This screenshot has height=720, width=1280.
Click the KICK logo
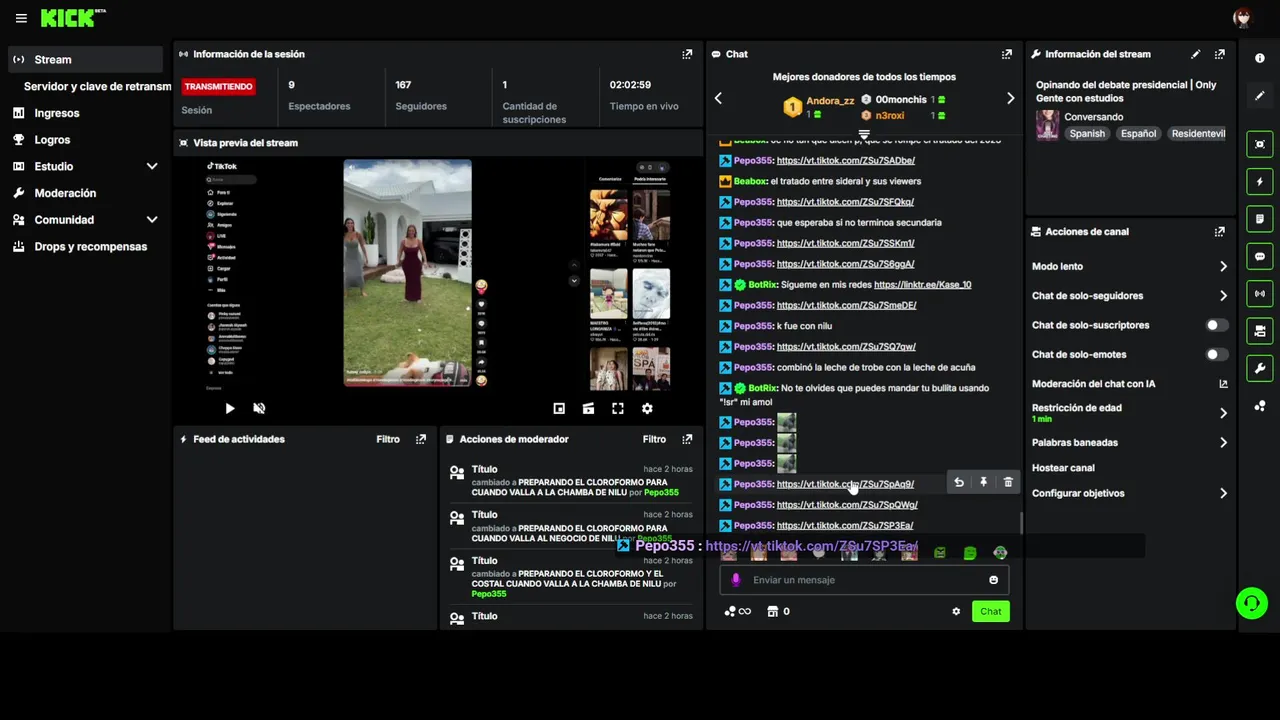click(72, 18)
